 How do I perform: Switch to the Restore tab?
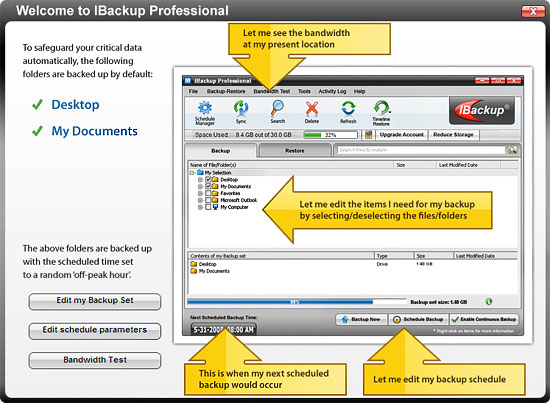(295, 150)
